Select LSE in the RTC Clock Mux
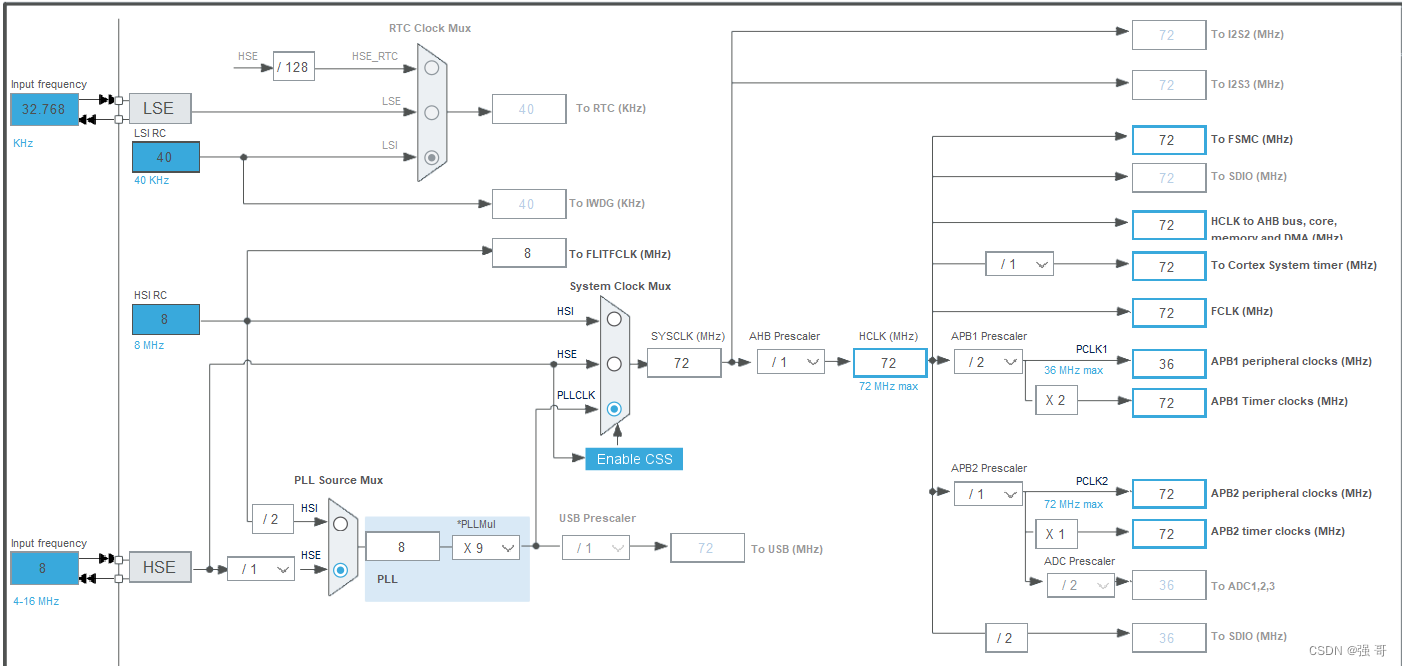This screenshot has width=1402, height=666. click(431, 110)
